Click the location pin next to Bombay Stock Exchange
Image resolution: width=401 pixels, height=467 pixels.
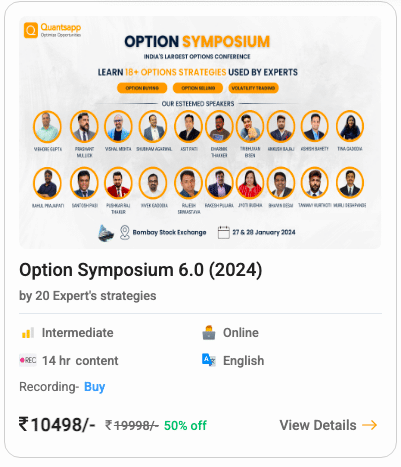coord(125,232)
